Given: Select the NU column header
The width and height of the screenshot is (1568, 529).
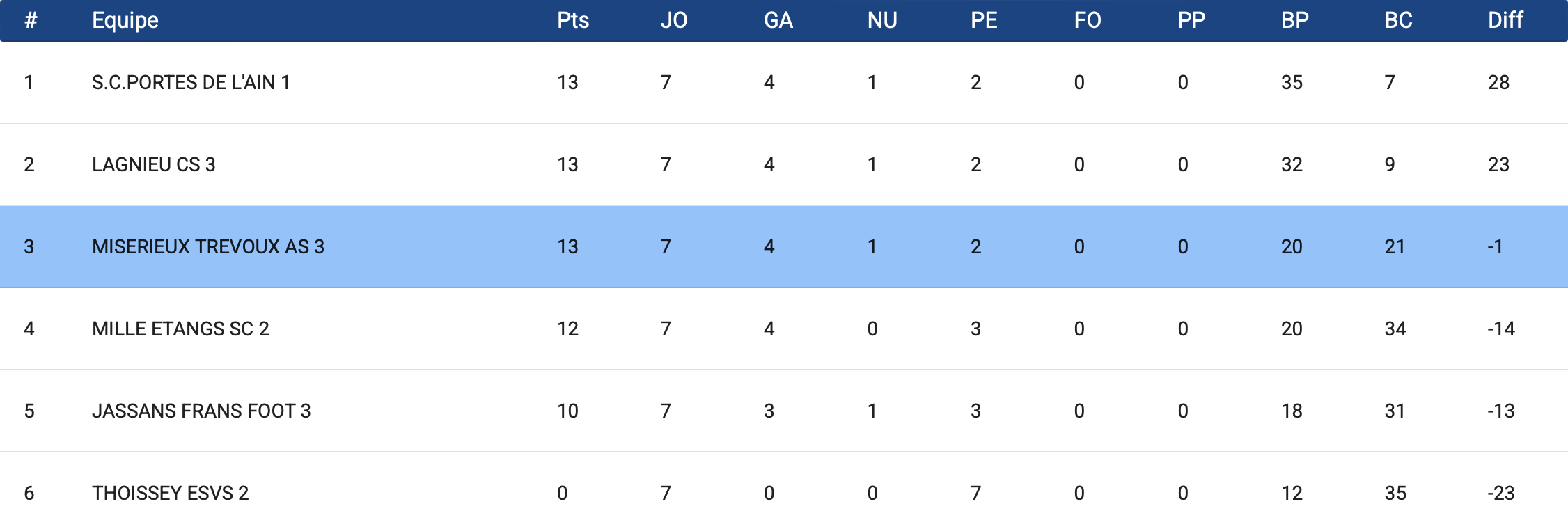Looking at the screenshot, I should (x=881, y=20).
